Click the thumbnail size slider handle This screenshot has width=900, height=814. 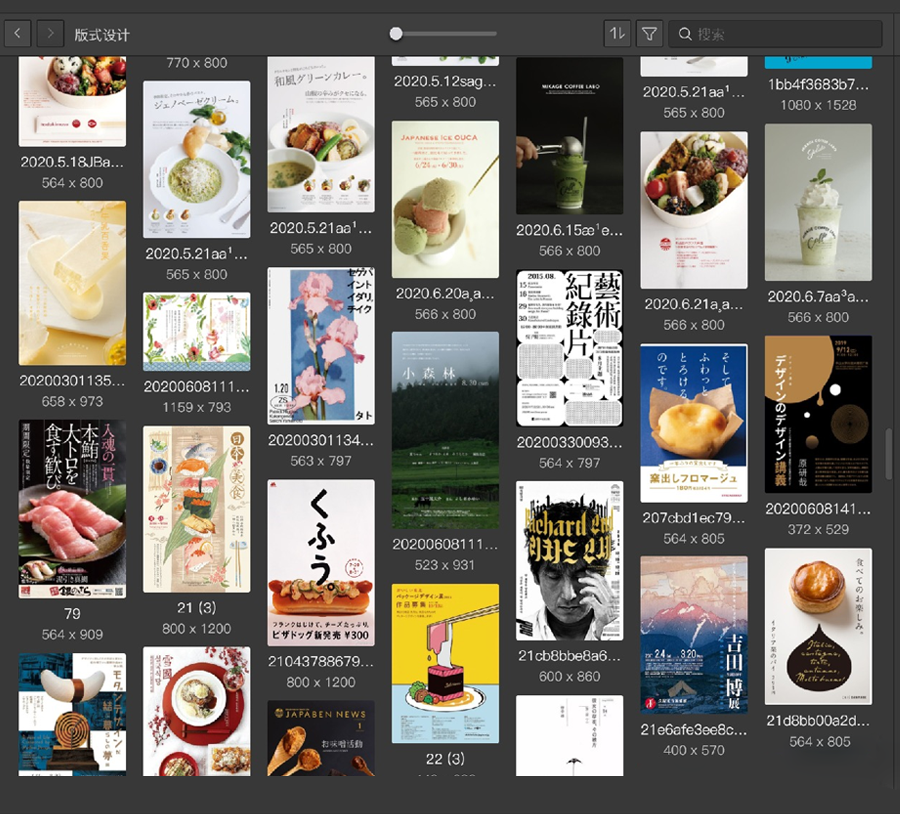click(x=396, y=34)
